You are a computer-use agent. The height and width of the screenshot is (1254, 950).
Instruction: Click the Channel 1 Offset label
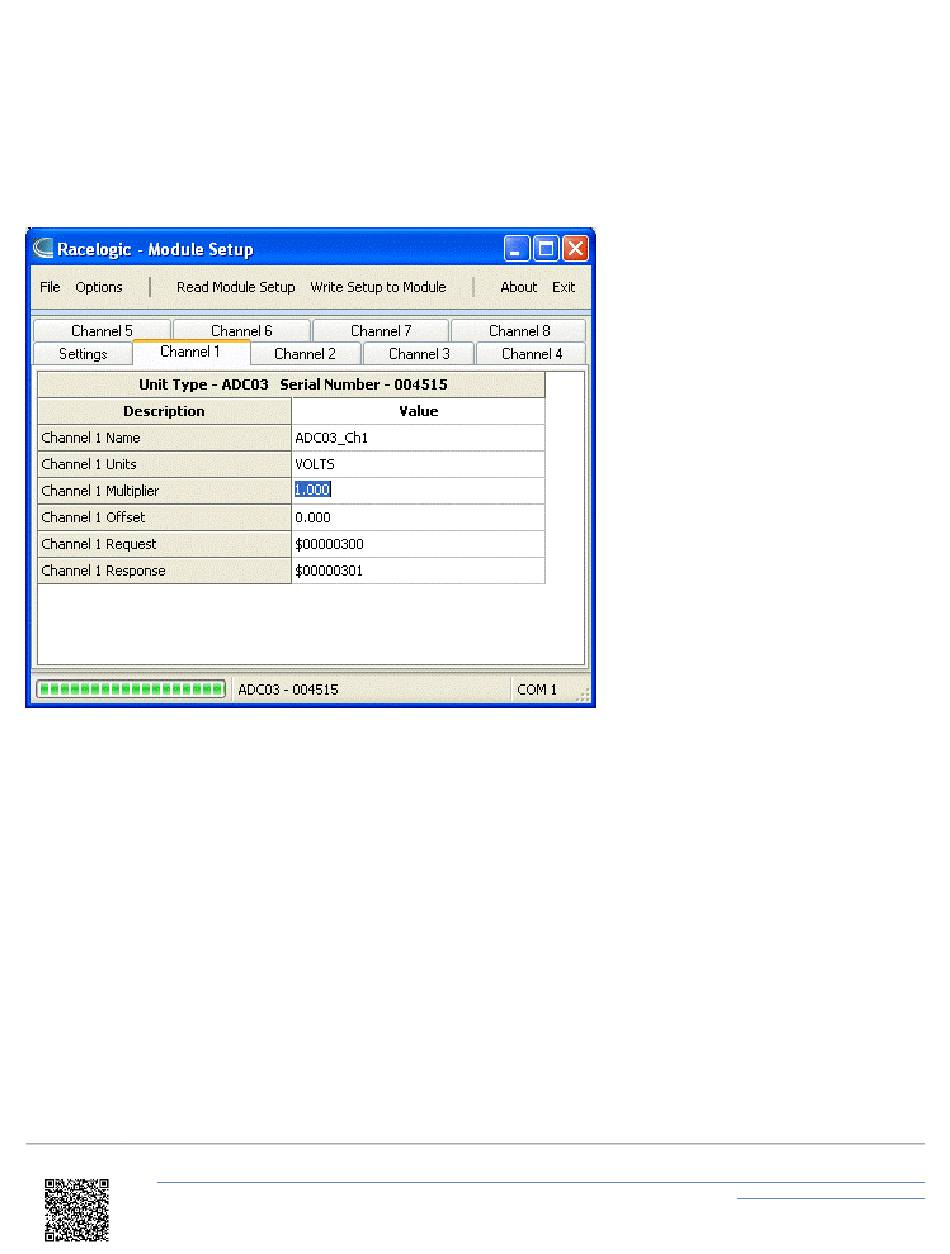click(164, 517)
